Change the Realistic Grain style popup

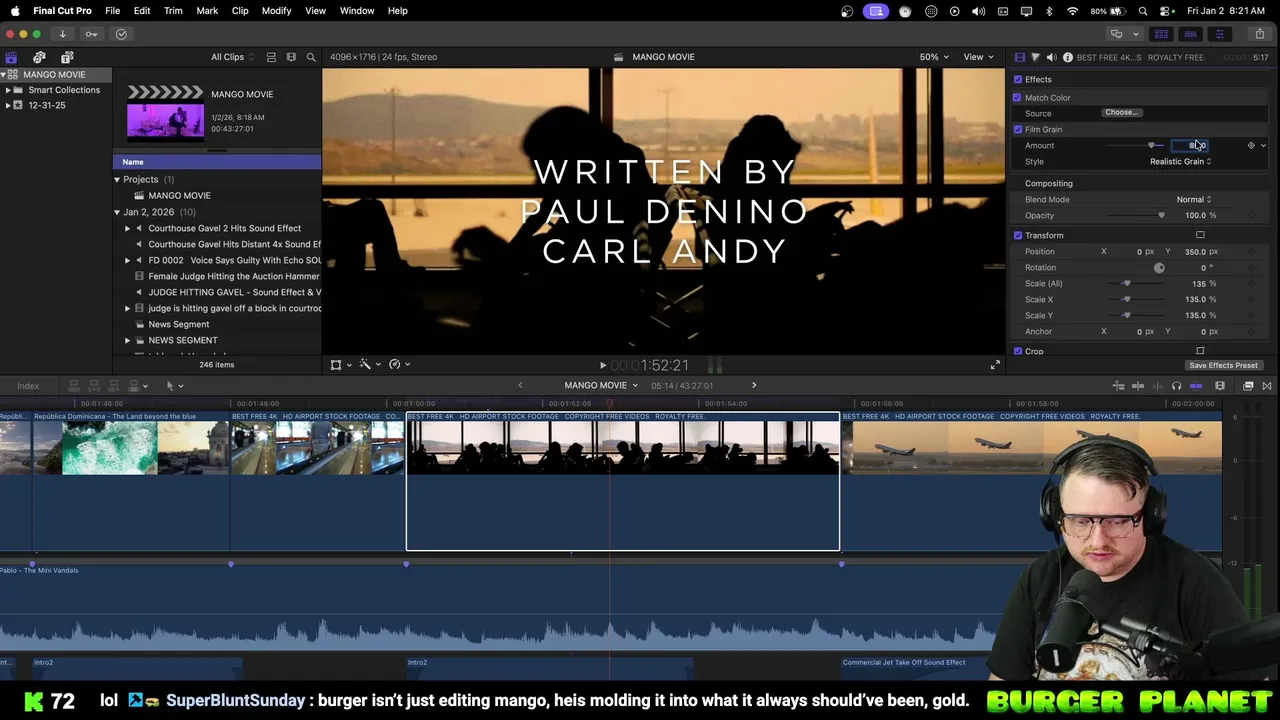[x=1180, y=161]
